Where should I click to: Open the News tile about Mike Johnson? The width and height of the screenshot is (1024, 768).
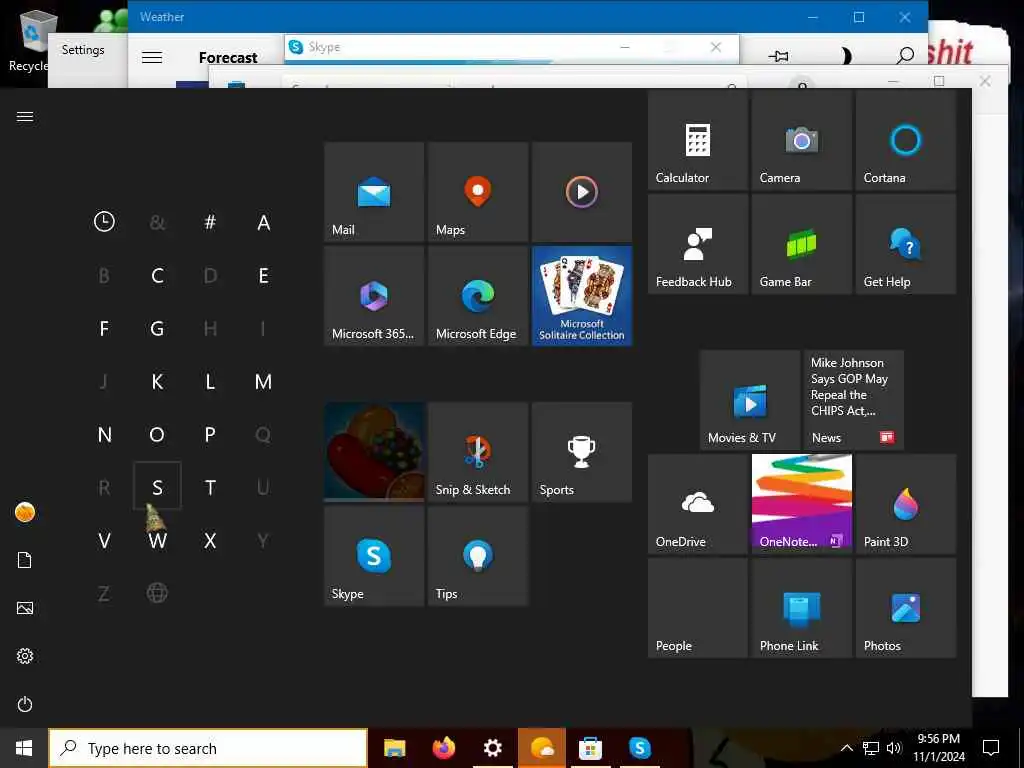click(854, 400)
